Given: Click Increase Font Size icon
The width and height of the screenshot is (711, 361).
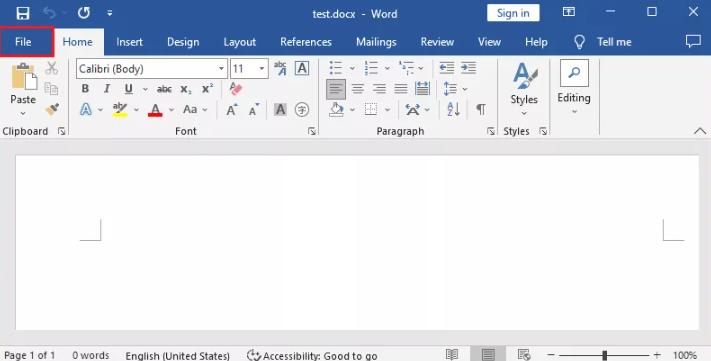Looking at the screenshot, I should [232, 109].
